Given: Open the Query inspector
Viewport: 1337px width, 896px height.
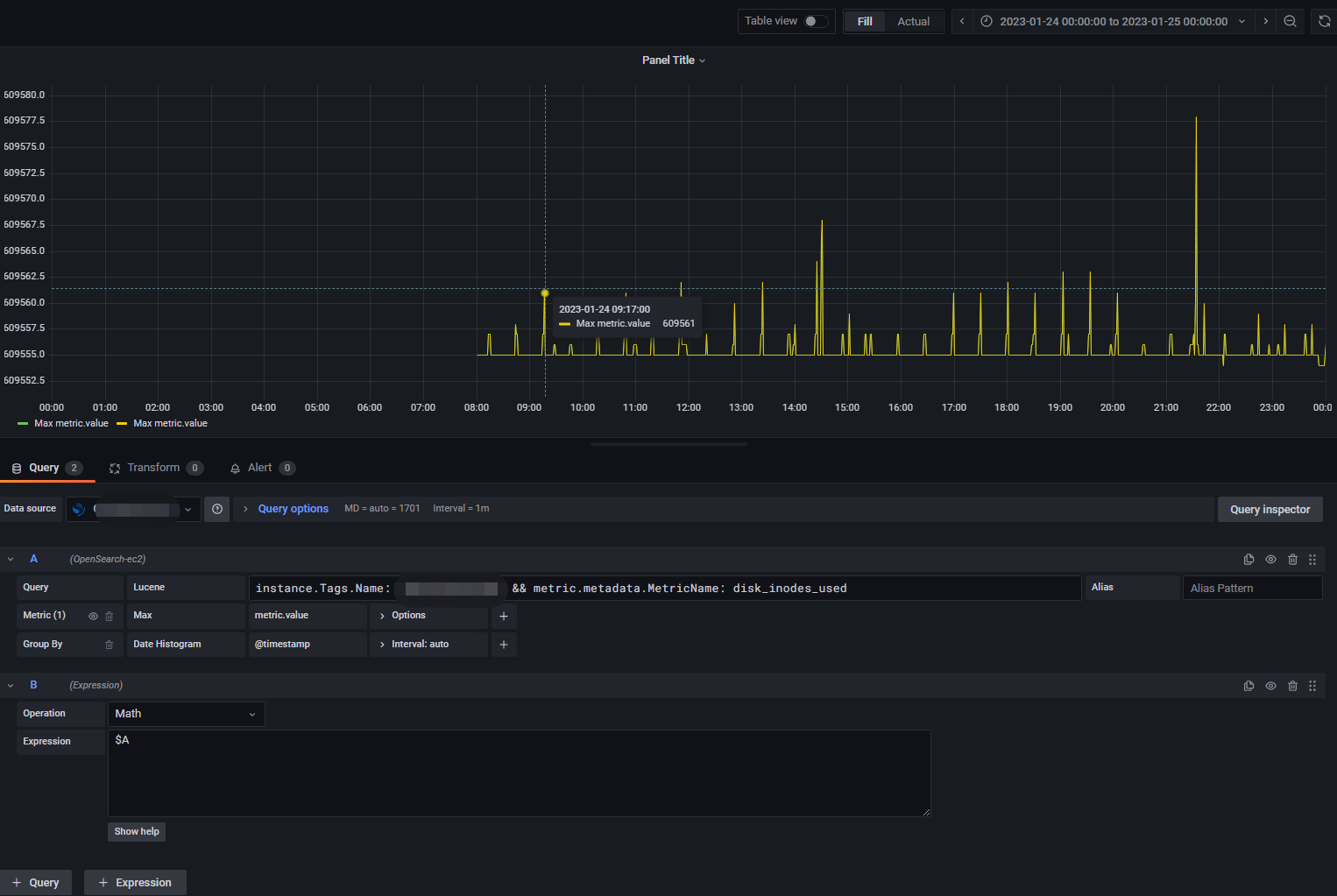Looking at the screenshot, I should (1270, 509).
